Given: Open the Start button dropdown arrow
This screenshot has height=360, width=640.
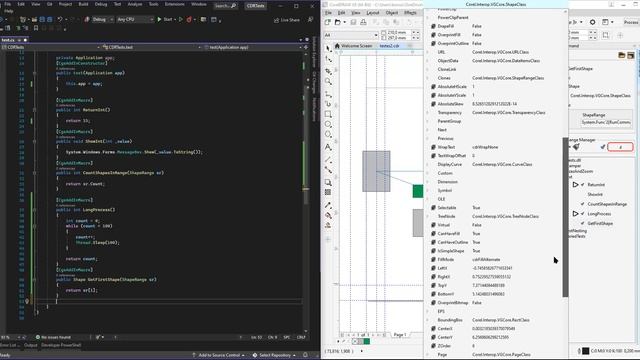Looking at the screenshot, I should click(x=175, y=19).
